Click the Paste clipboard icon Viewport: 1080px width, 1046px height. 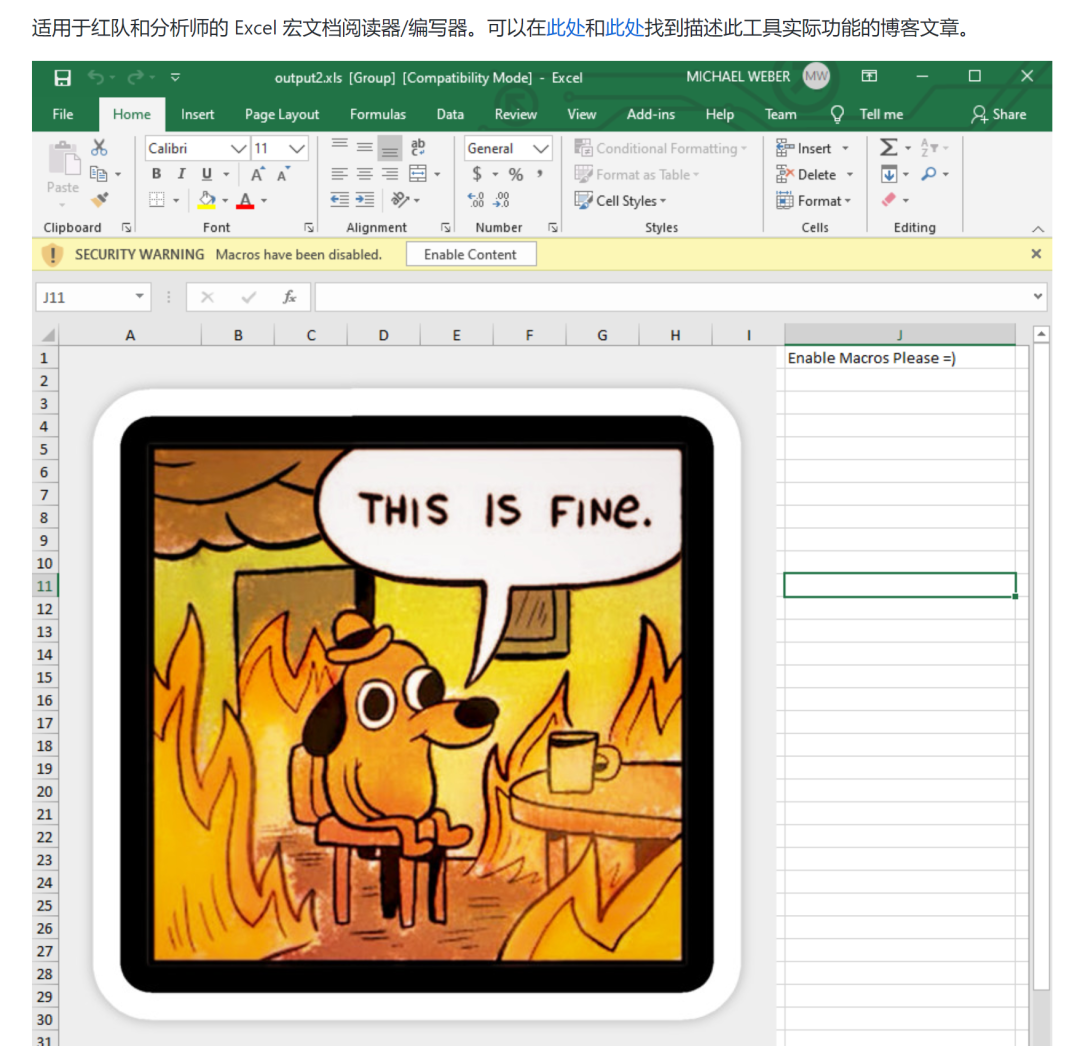tap(63, 159)
